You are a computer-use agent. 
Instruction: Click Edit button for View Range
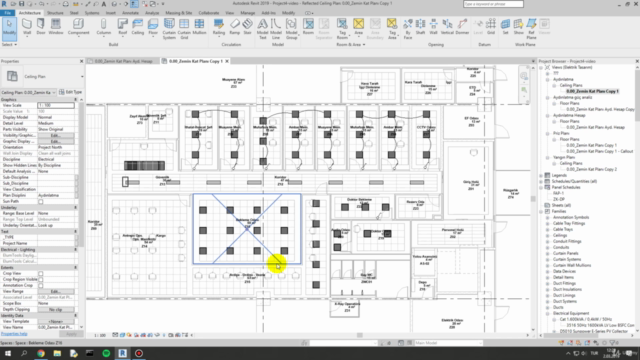coord(56,291)
